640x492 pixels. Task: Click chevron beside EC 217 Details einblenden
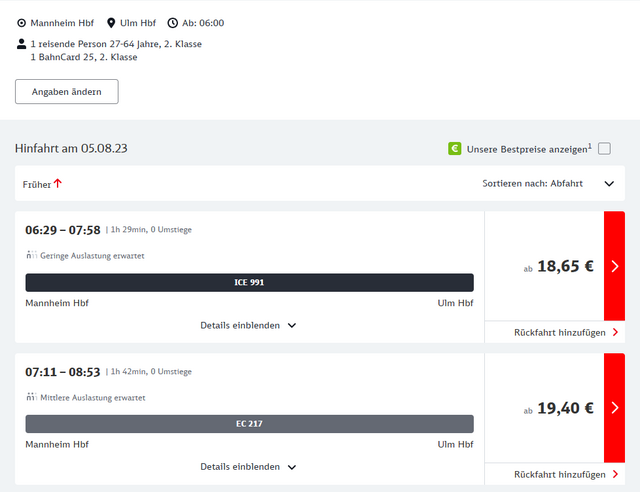[291, 467]
